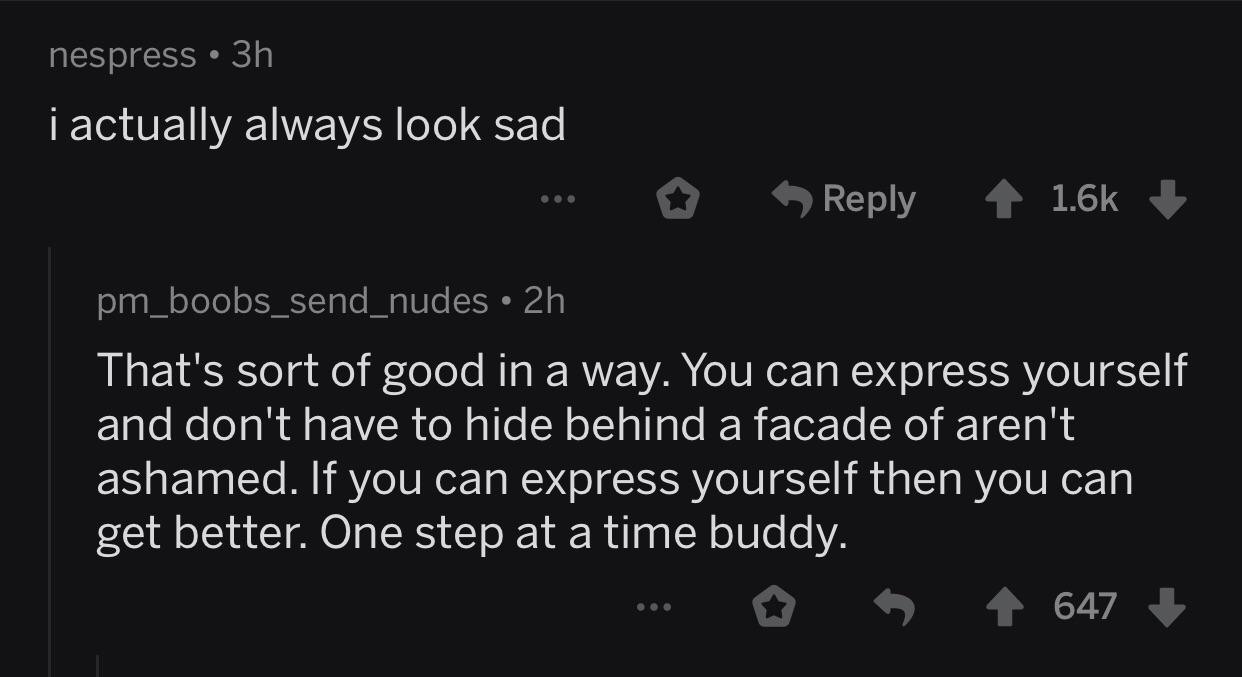Tap the 3h timestamp on nespress's comment

[251, 55]
